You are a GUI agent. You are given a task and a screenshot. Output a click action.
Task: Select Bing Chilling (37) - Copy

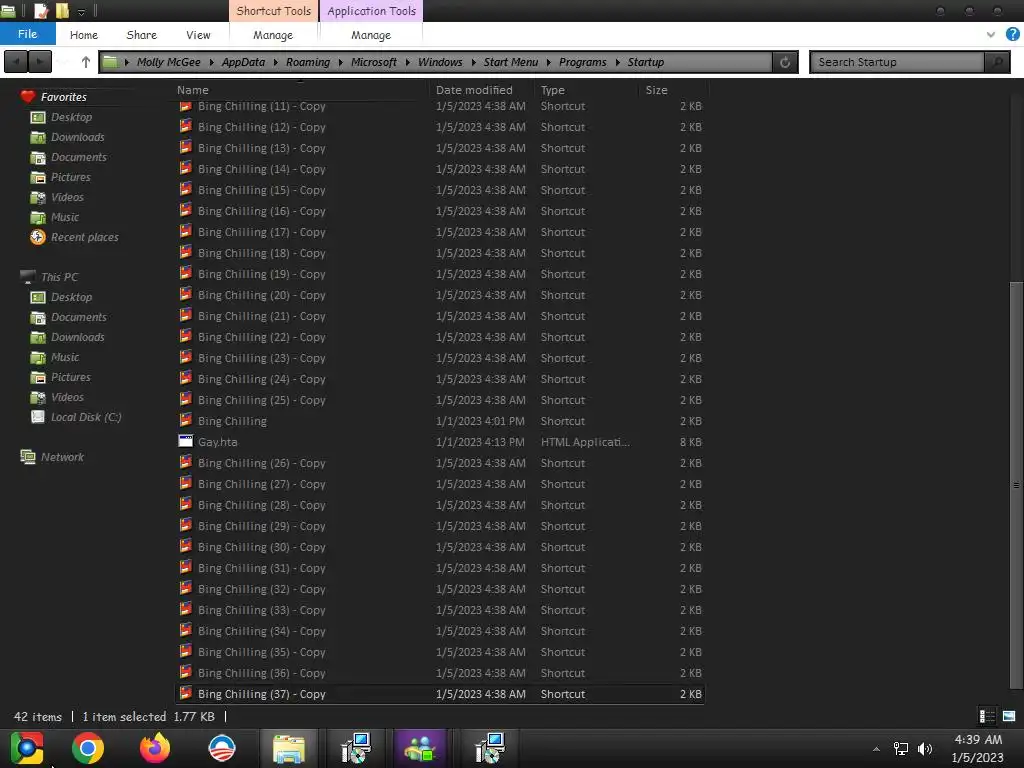point(440,694)
